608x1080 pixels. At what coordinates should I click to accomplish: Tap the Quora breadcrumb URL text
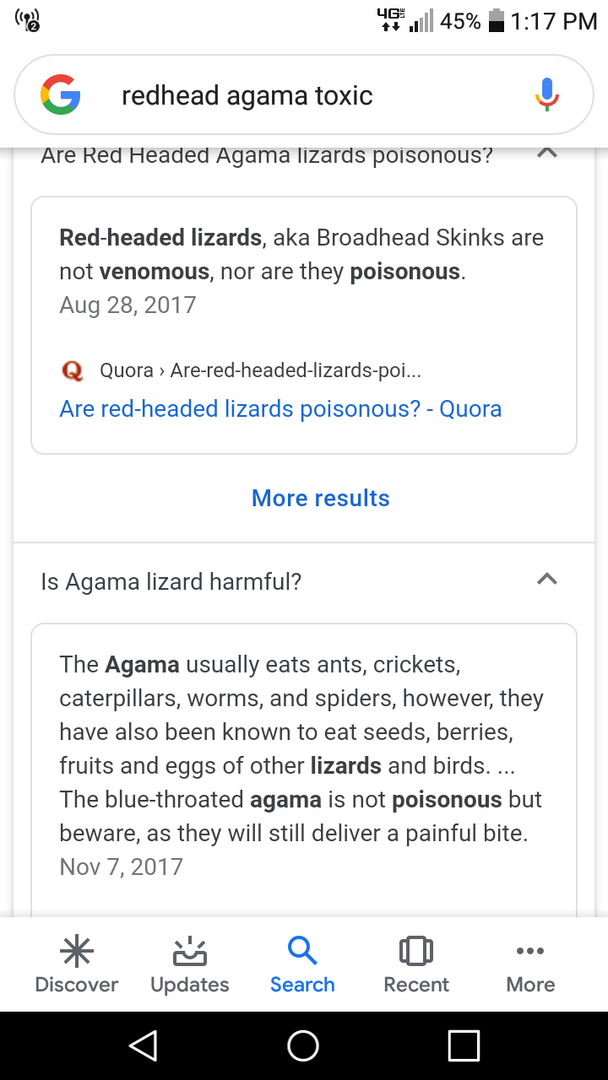260,371
